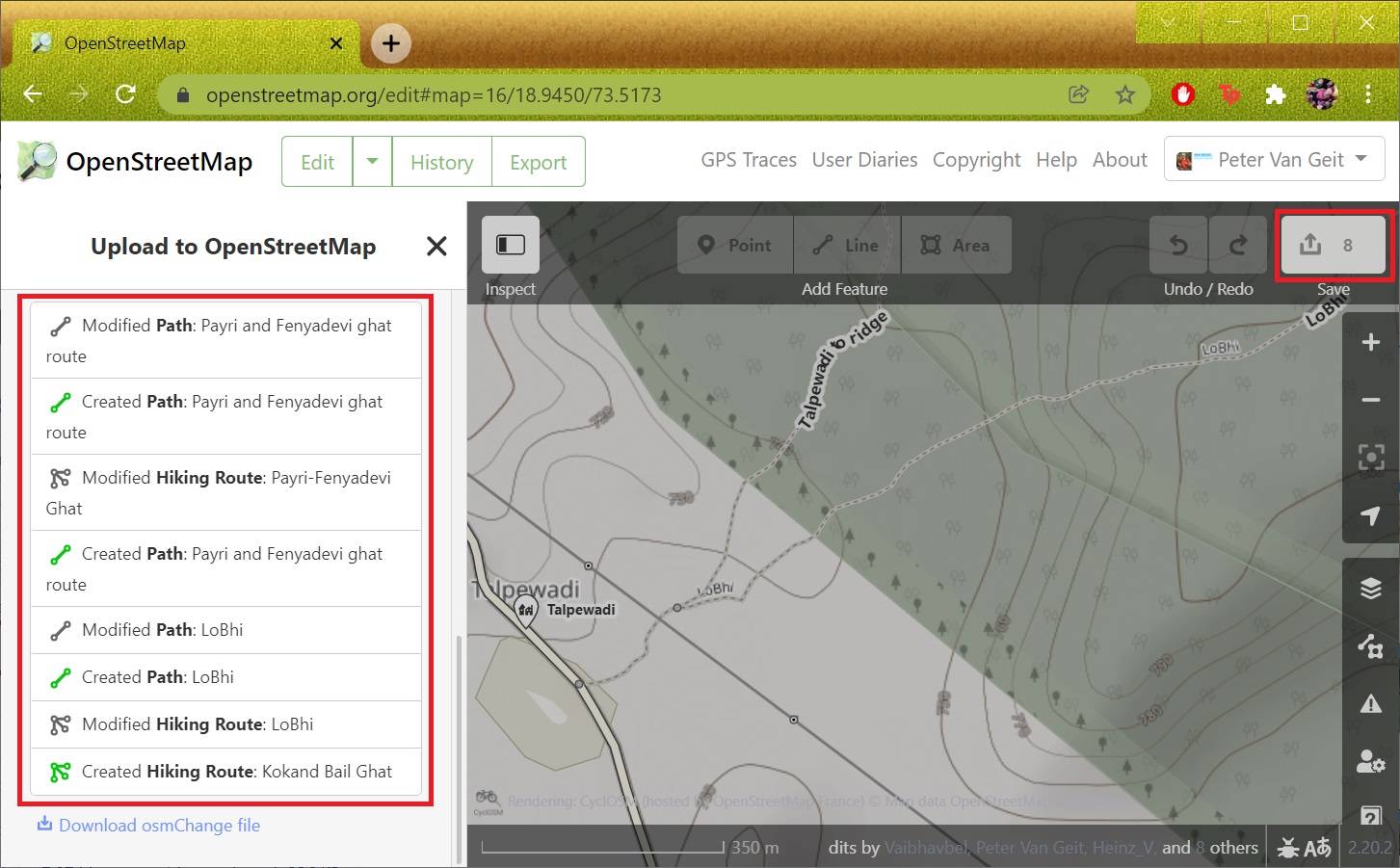Open the History tab
1400x868 pixels.
tap(441, 162)
